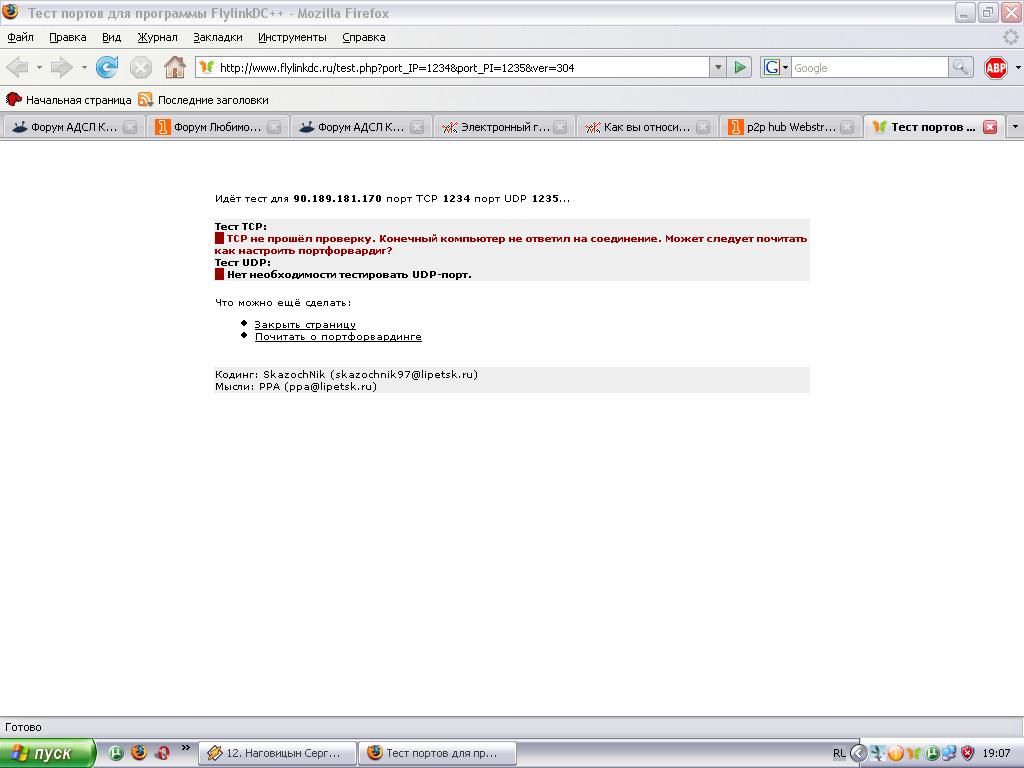
Task: Click the search magnifier icon
Action: click(x=960, y=68)
